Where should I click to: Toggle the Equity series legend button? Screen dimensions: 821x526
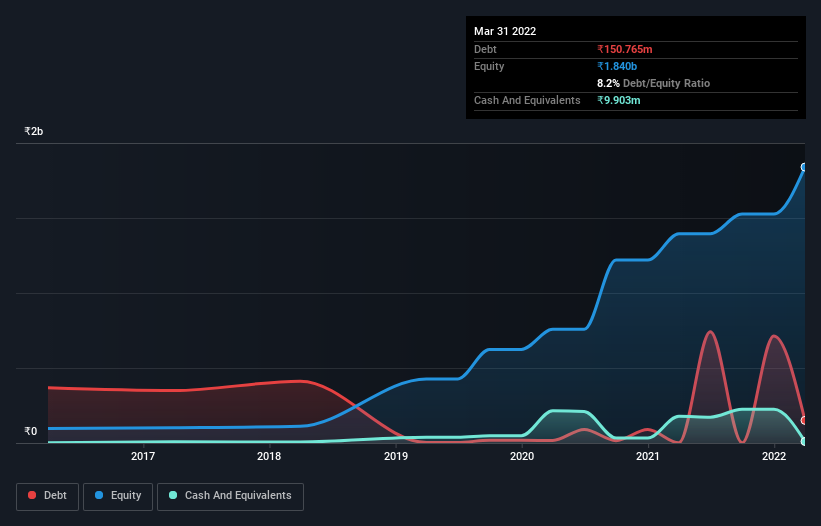[118, 496]
